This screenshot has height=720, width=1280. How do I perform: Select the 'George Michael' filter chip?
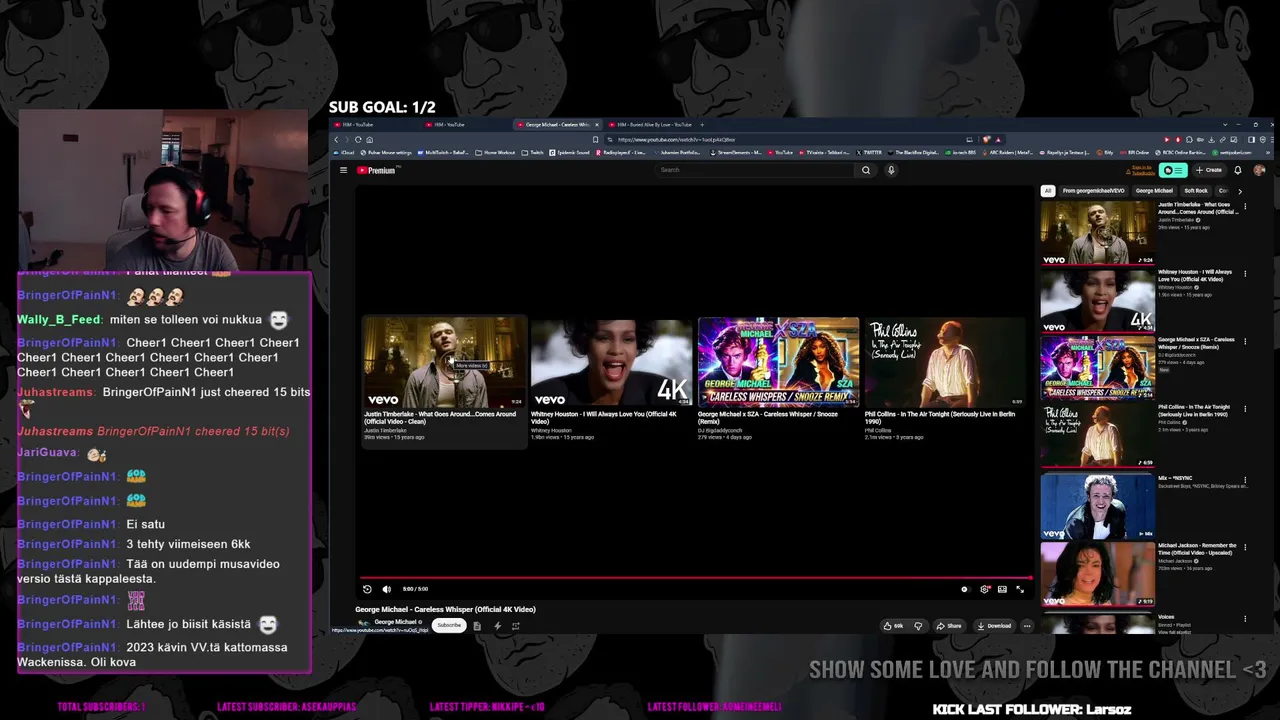click(x=1154, y=191)
